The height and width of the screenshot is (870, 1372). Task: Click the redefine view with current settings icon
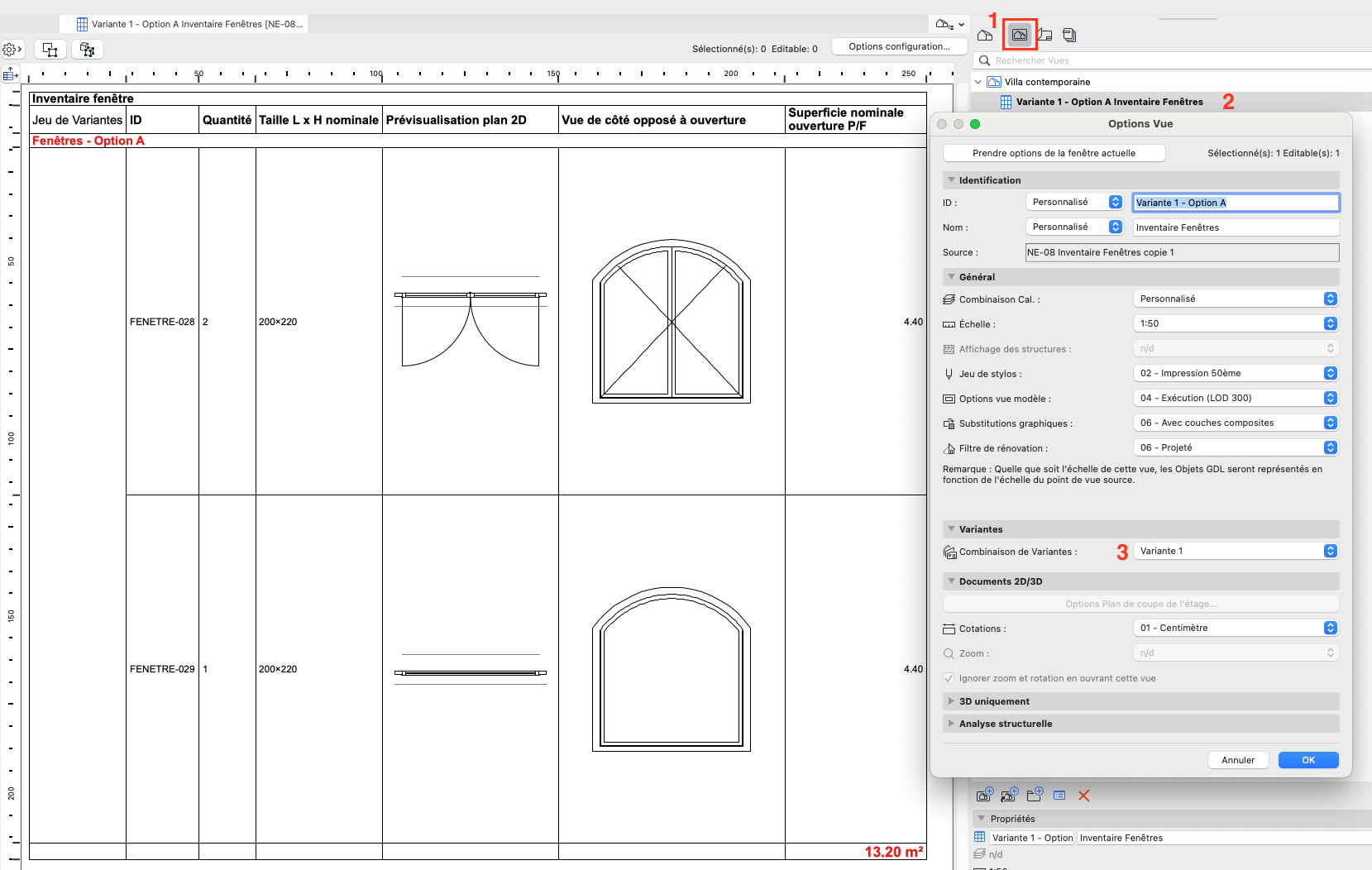[x=1009, y=796]
